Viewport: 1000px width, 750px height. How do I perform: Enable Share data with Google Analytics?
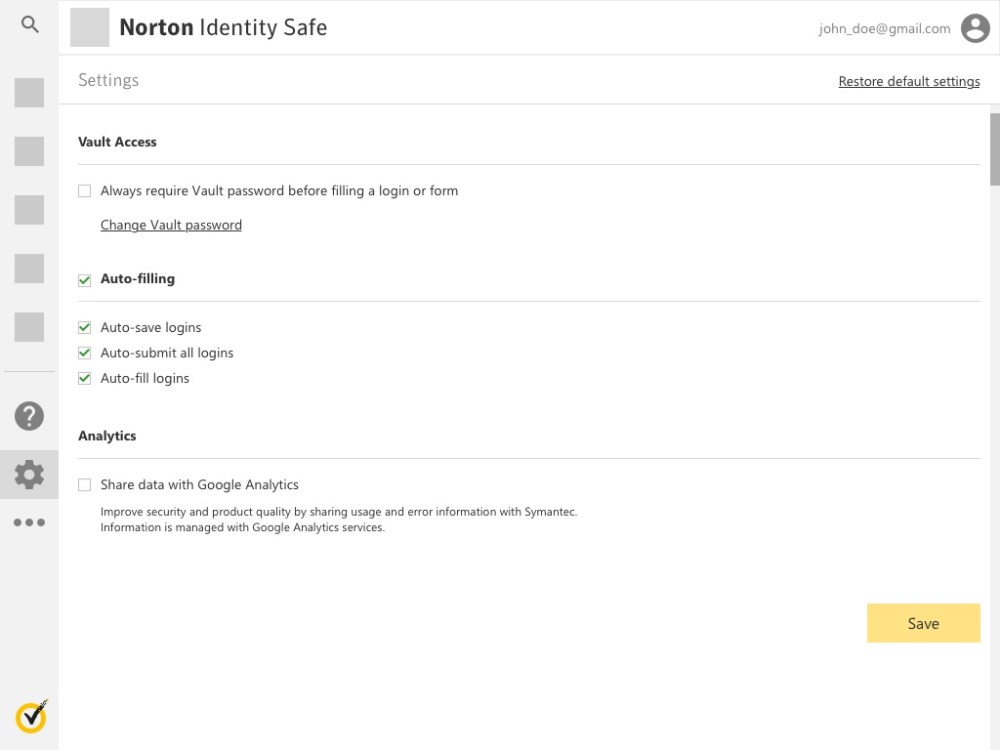[85, 485]
